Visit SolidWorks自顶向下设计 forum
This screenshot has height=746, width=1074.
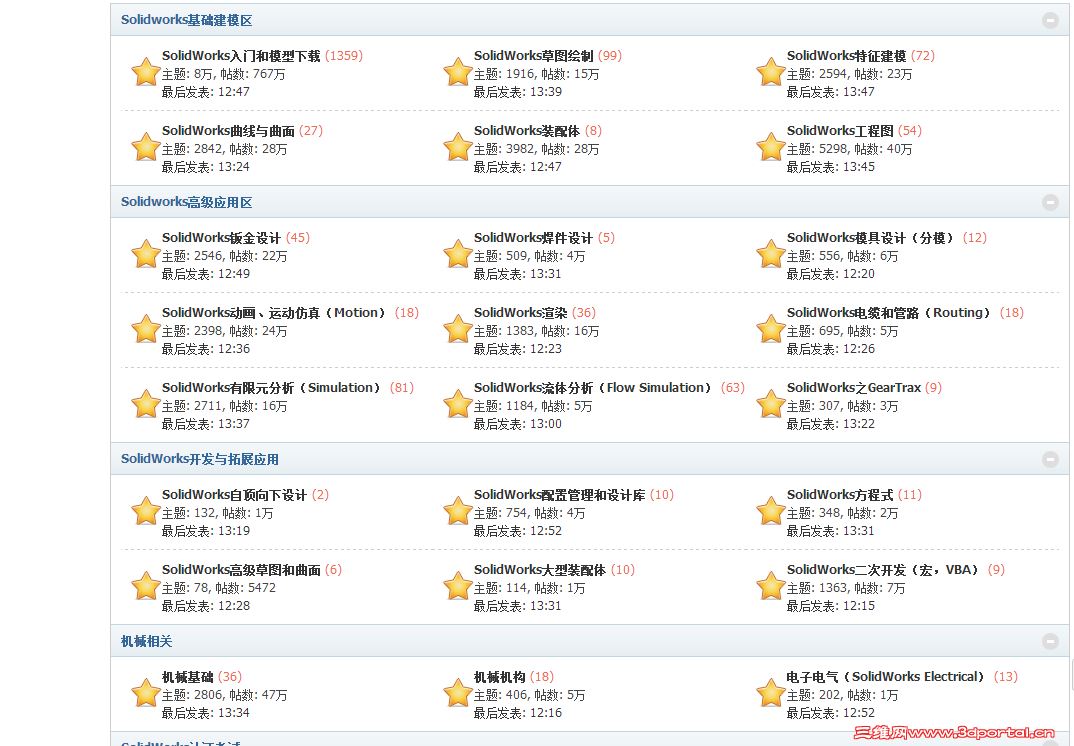click(x=234, y=494)
